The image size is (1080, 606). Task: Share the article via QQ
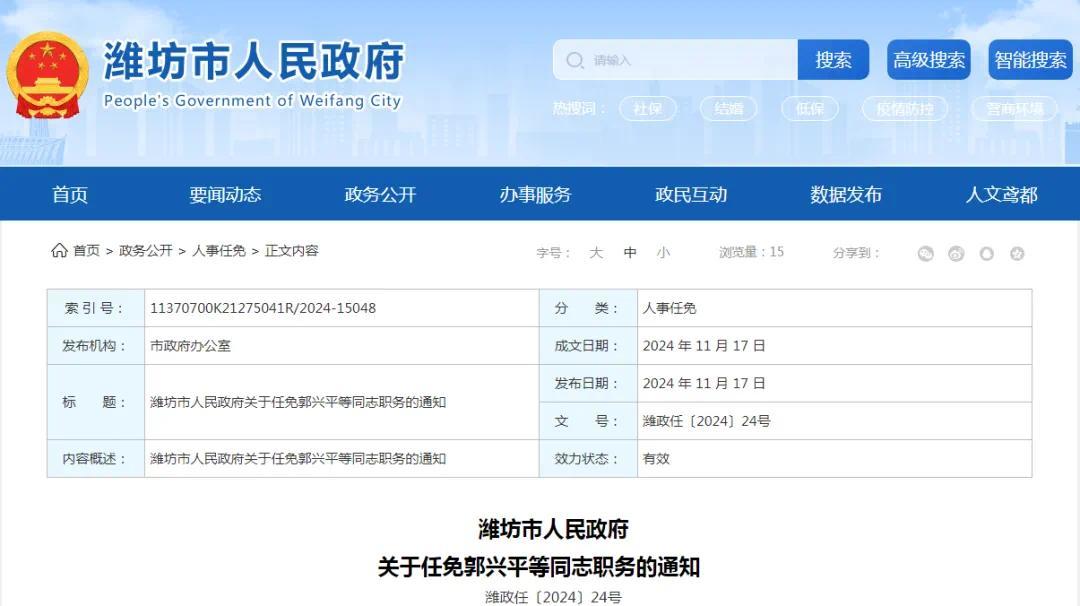pos(986,253)
